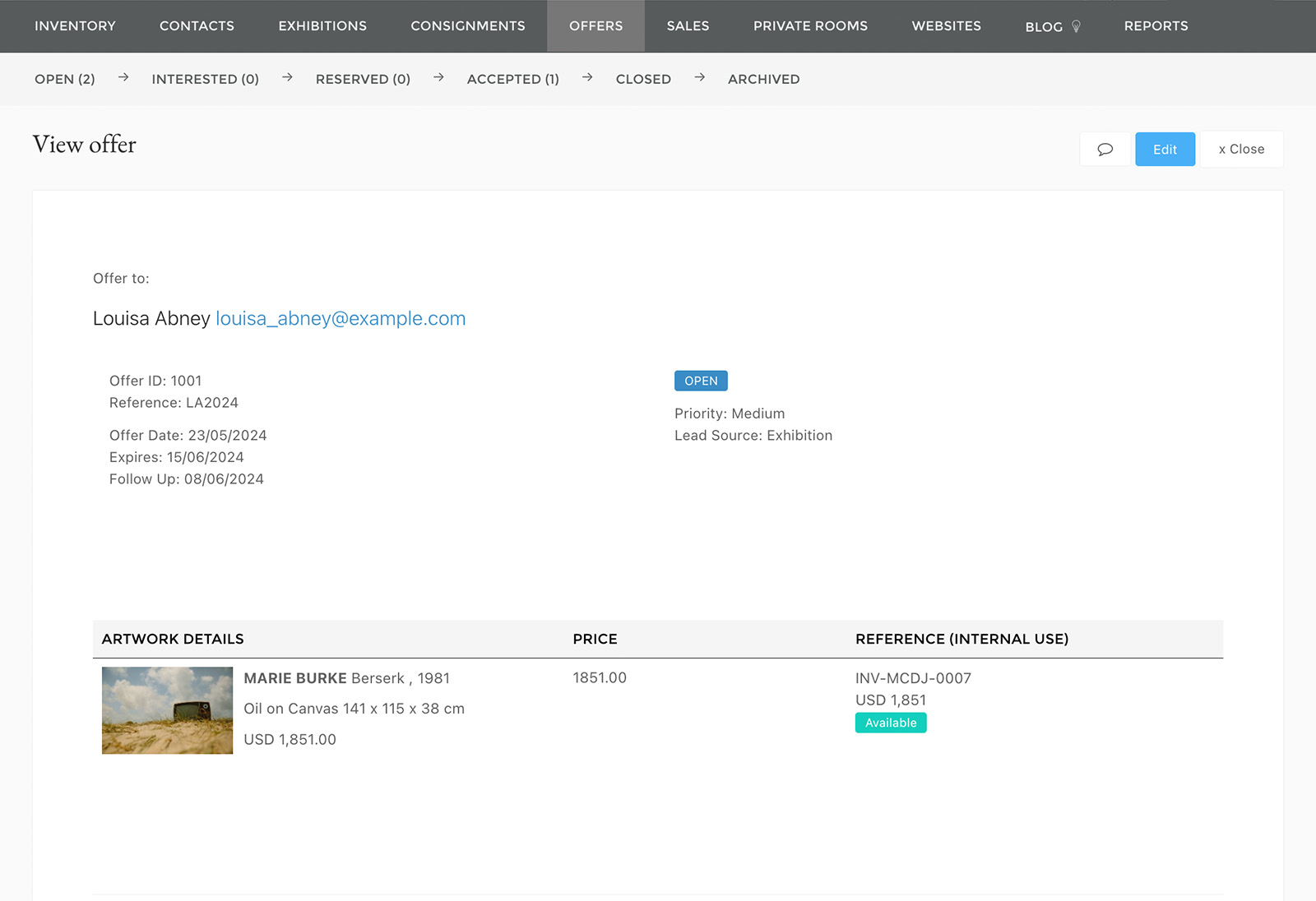Click the OPEN status badge
1316x901 pixels.
click(x=701, y=381)
